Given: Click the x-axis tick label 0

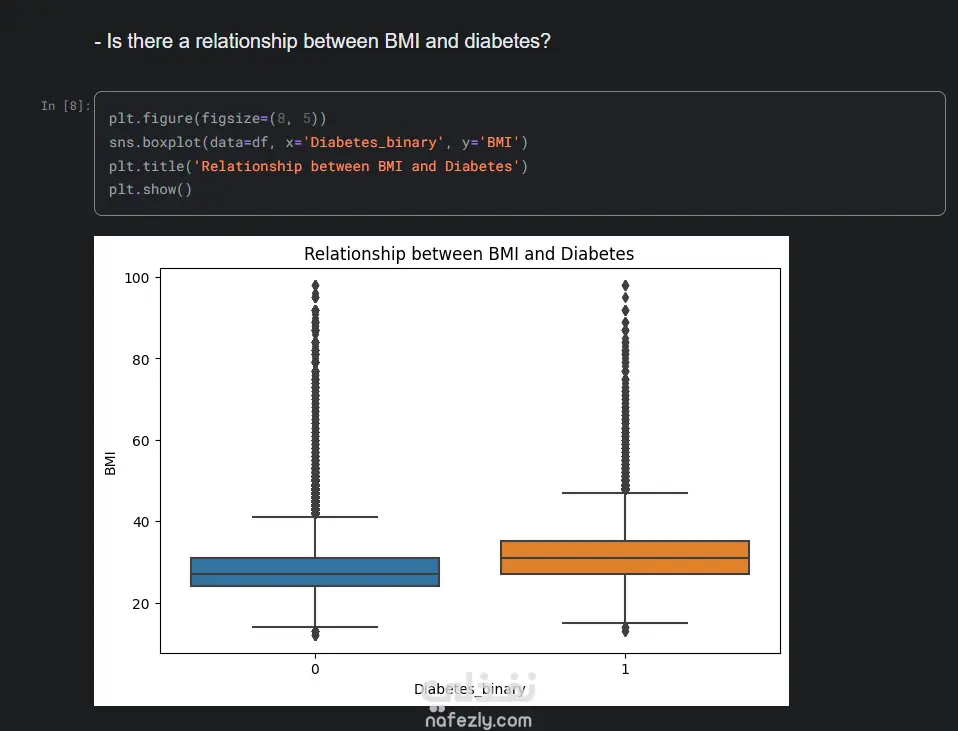Looking at the screenshot, I should [315, 669].
